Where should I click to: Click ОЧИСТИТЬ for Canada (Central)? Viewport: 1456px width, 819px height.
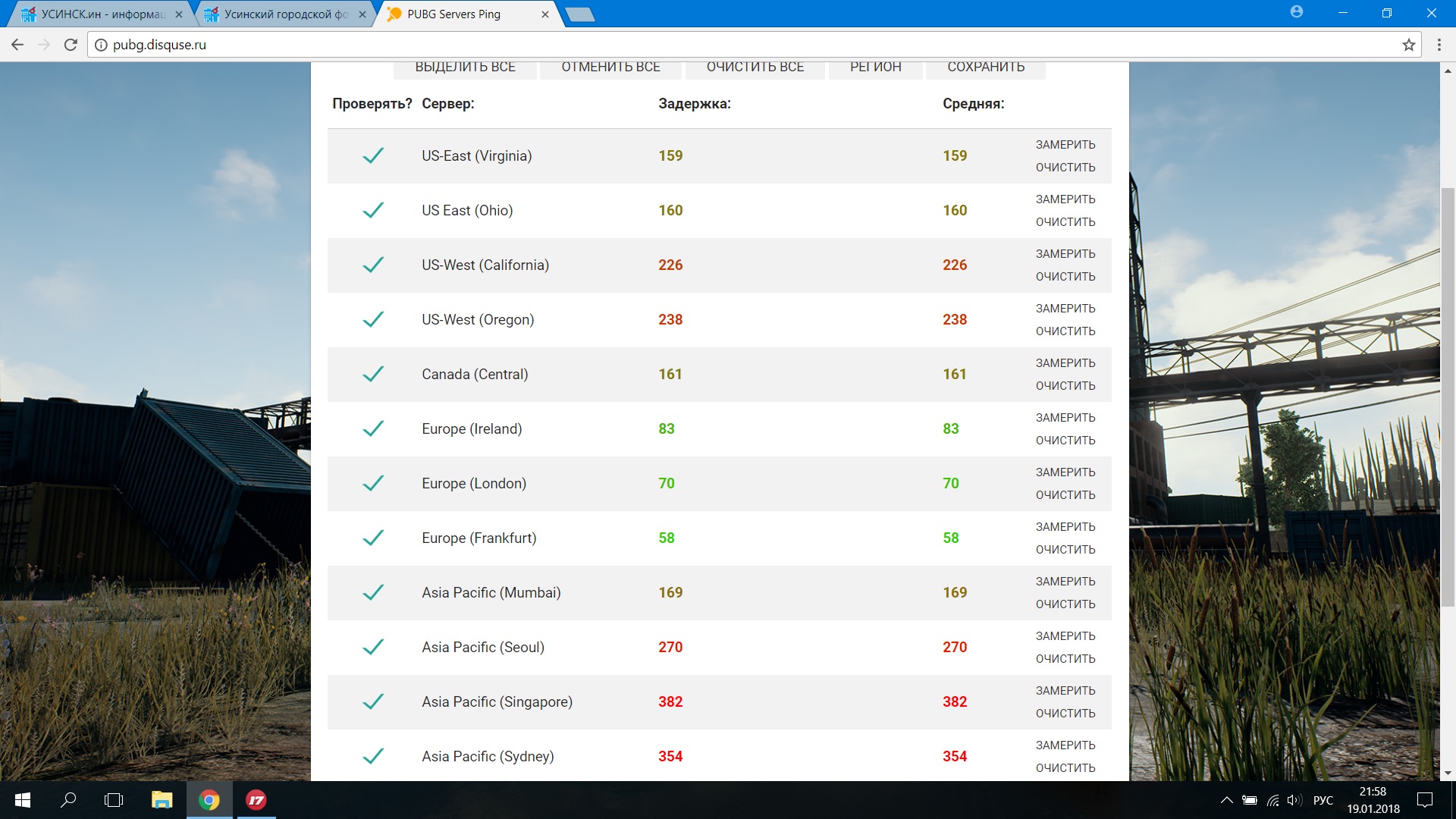point(1065,386)
